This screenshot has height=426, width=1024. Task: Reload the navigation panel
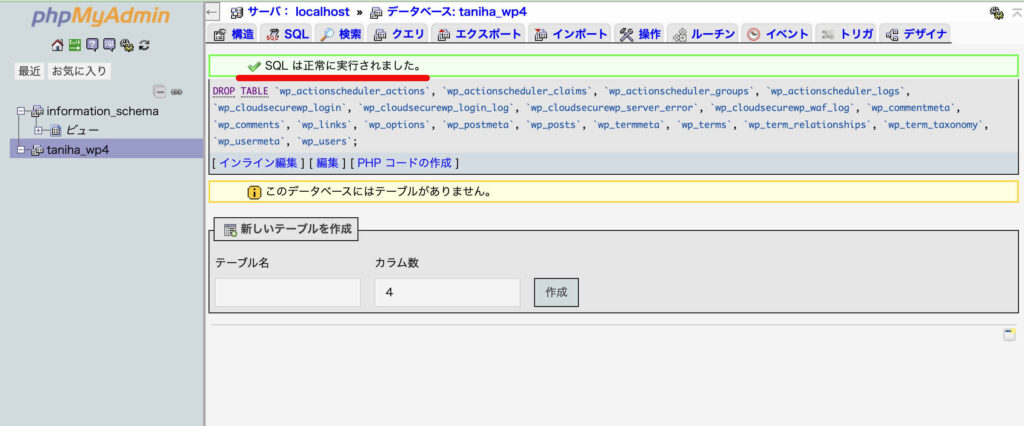tap(144, 45)
